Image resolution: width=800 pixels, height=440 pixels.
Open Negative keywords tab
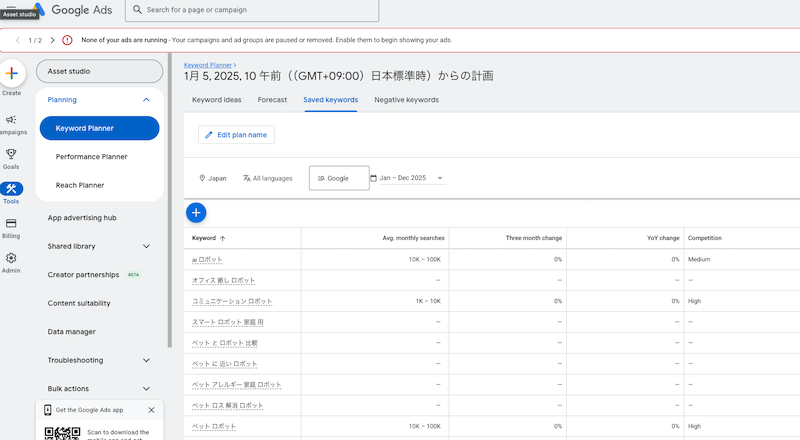[407, 100]
